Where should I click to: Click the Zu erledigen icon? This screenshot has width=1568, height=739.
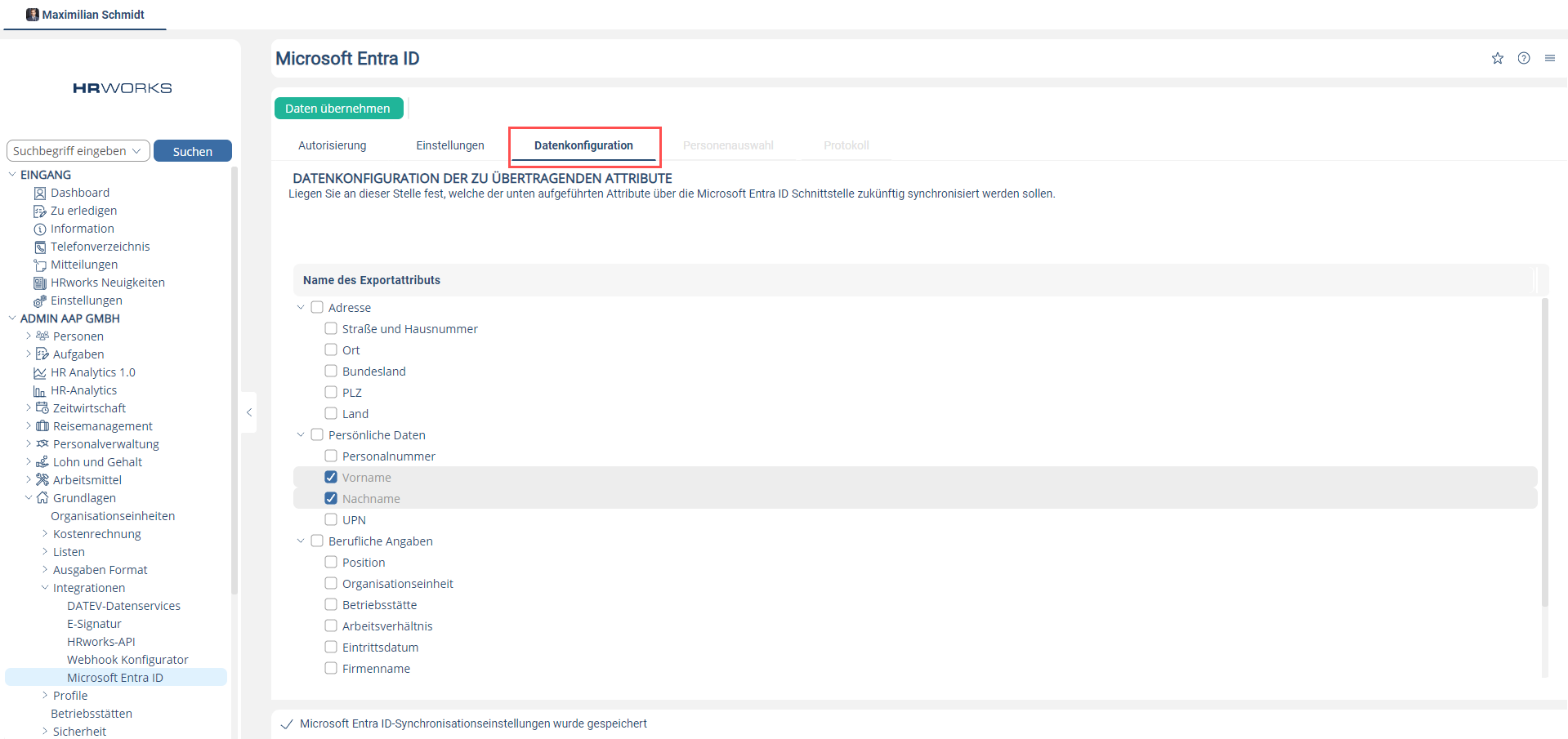tap(40, 211)
